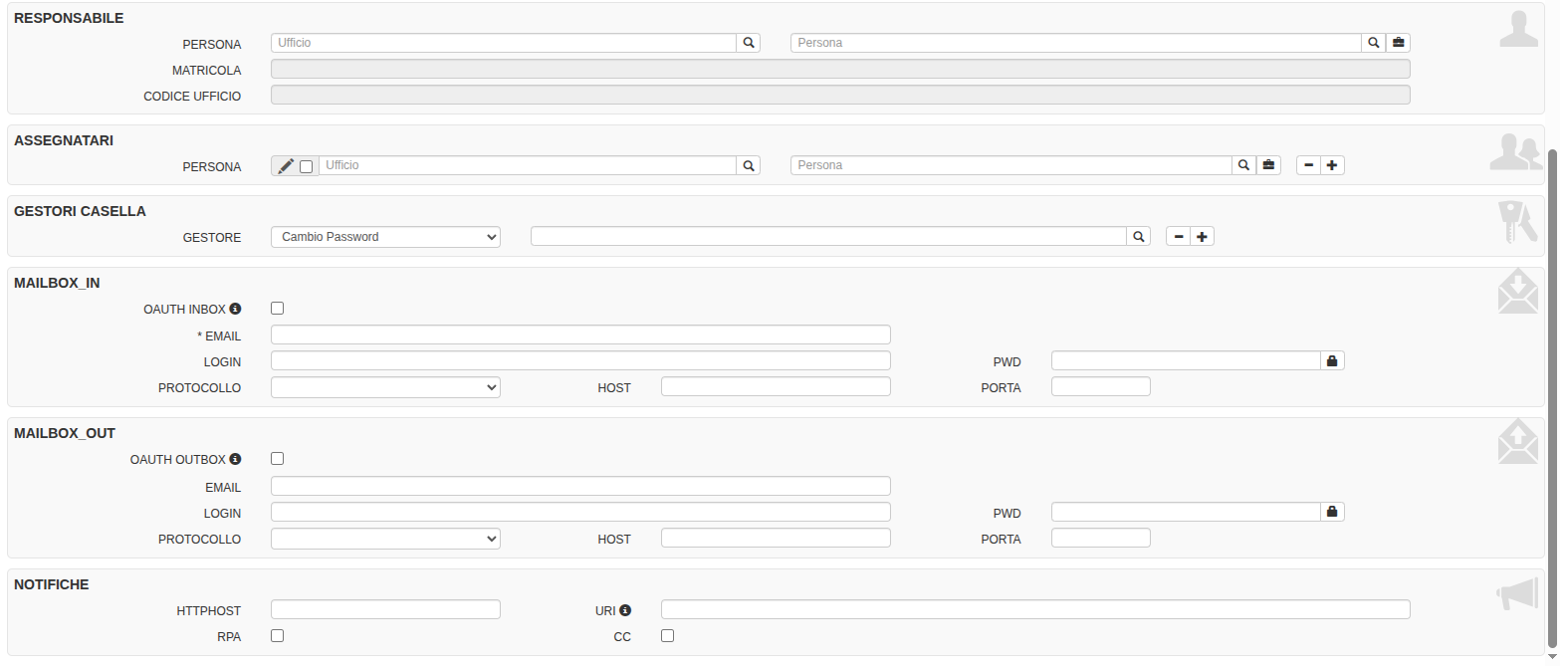
Task: Enable the OAUTH INBOX checkbox
Action: (278, 309)
